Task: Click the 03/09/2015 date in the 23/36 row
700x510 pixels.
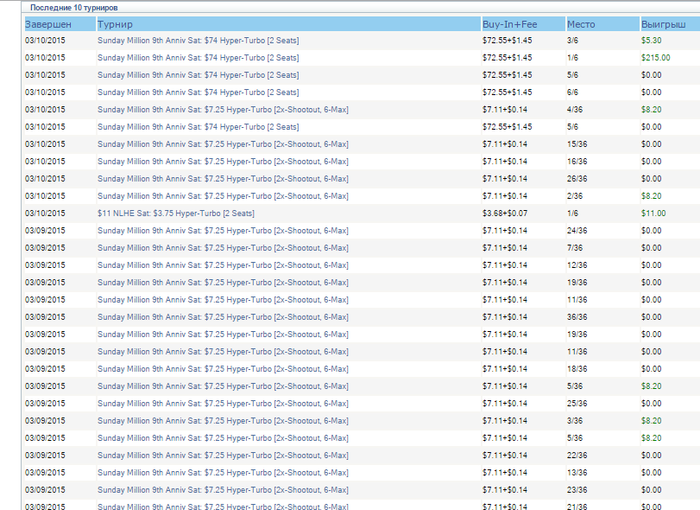Action: (x=45, y=490)
